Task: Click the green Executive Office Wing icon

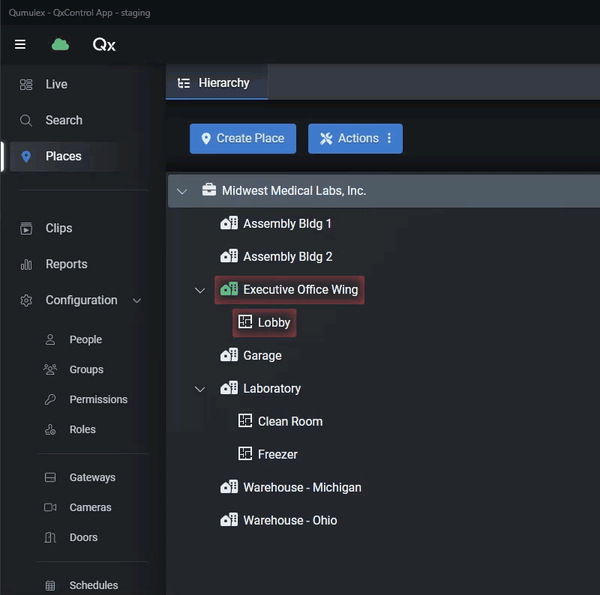Action: [229, 289]
